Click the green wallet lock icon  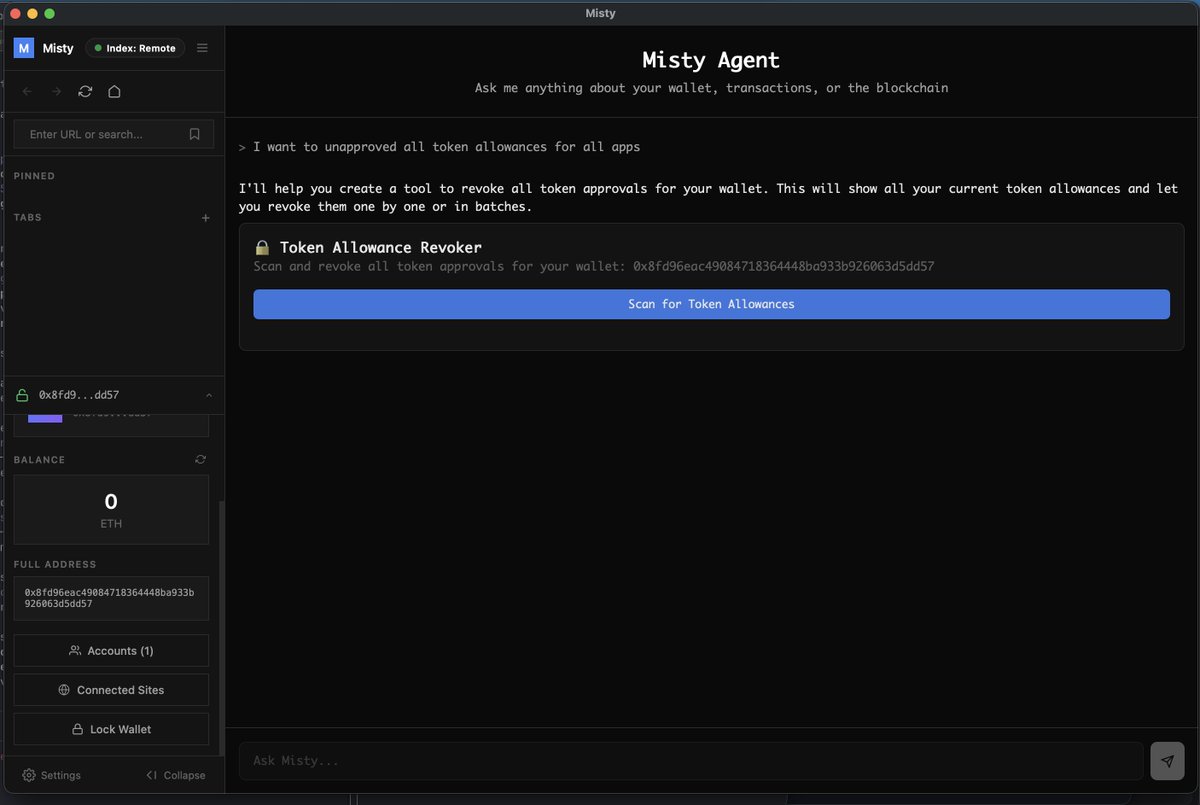click(x=22, y=395)
